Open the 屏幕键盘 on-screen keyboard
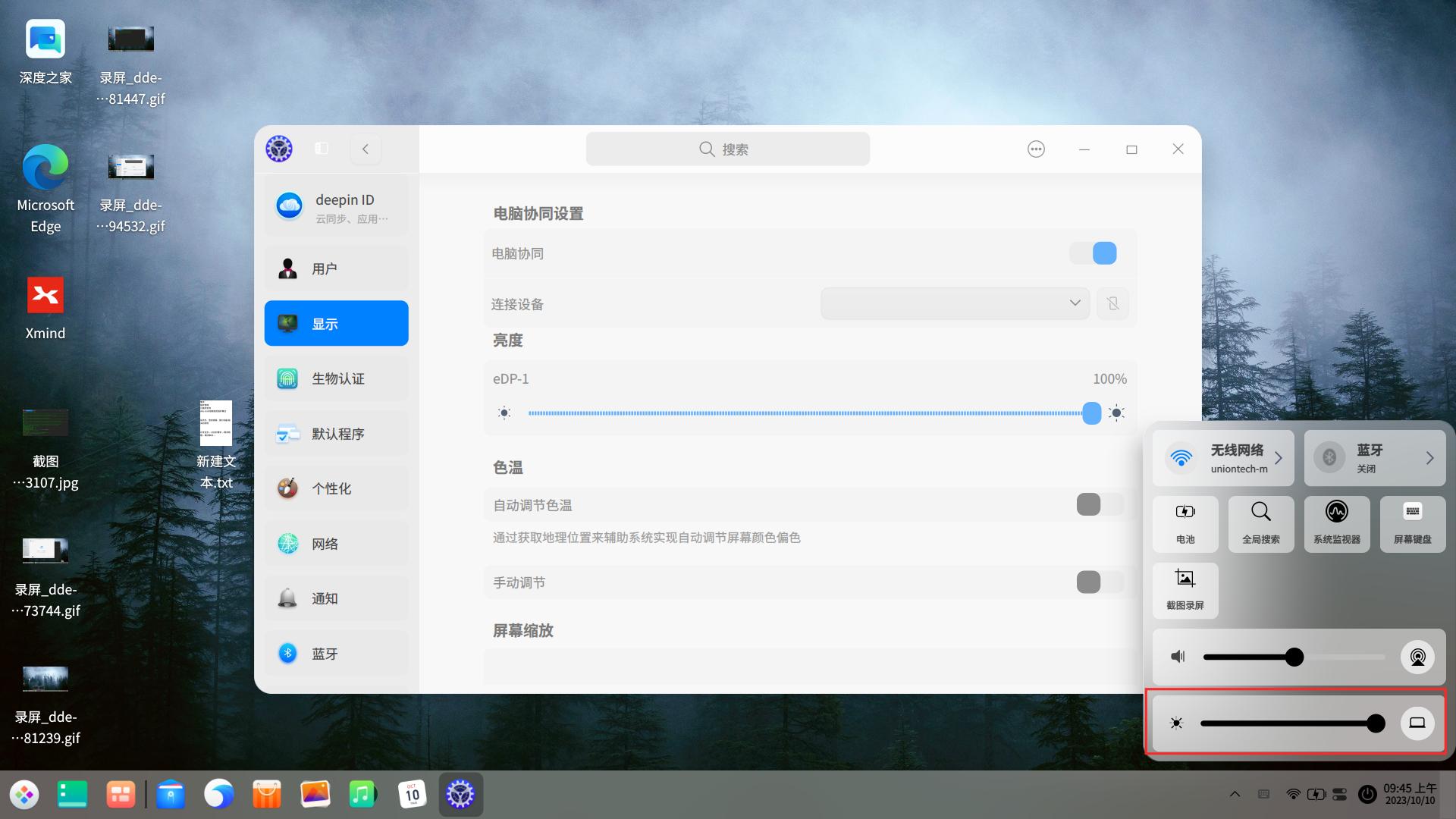Image resolution: width=1456 pixels, height=819 pixels. tap(1412, 523)
